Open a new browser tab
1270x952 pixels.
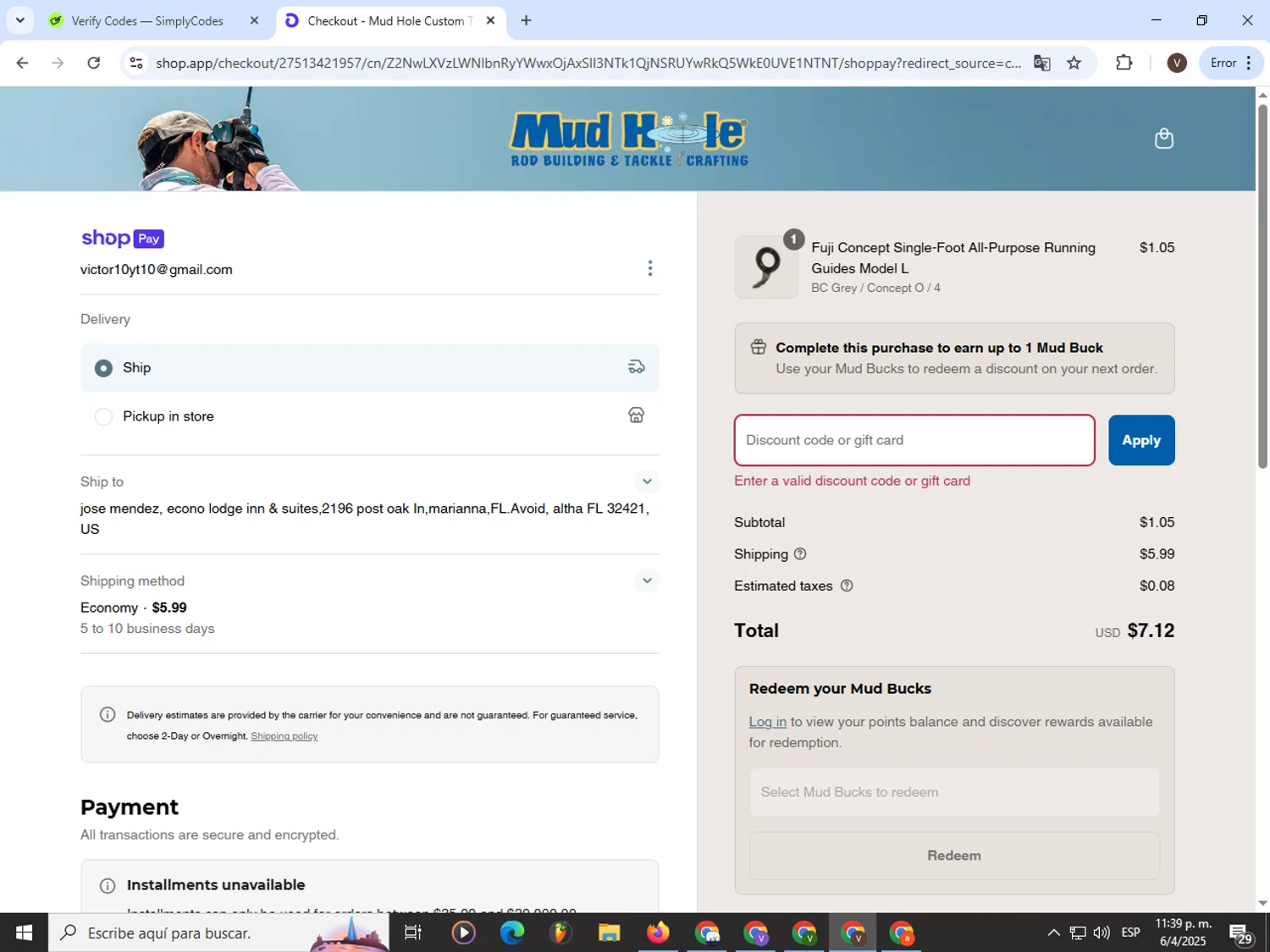point(526,20)
